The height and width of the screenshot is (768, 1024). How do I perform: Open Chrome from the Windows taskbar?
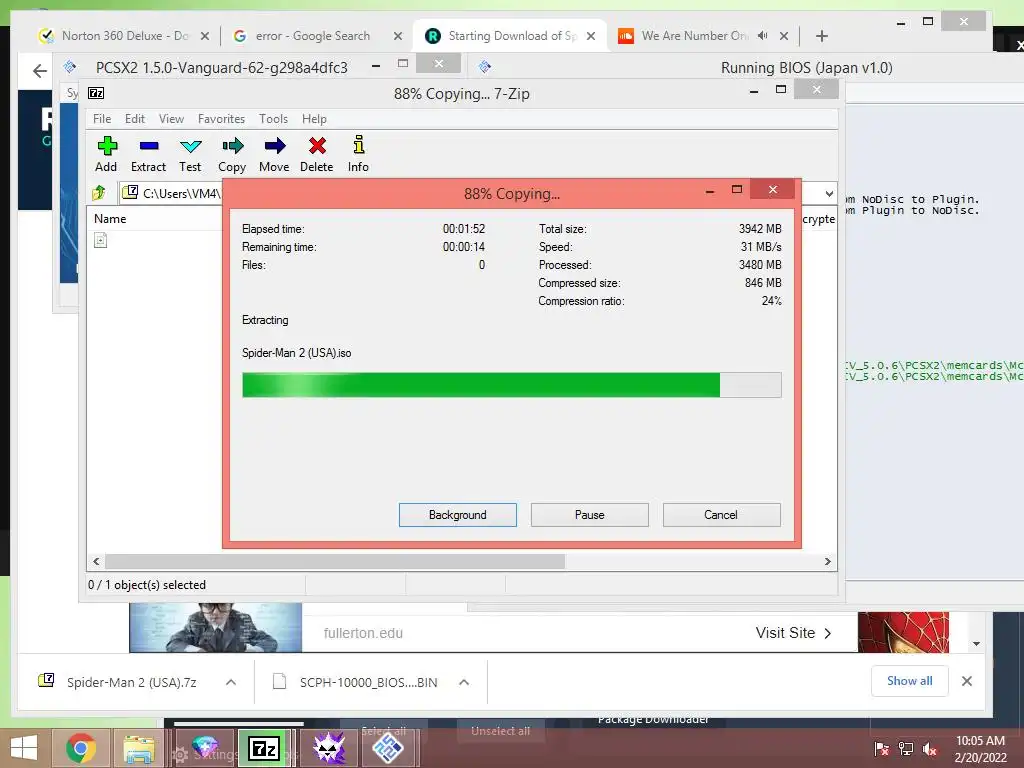[x=80, y=748]
